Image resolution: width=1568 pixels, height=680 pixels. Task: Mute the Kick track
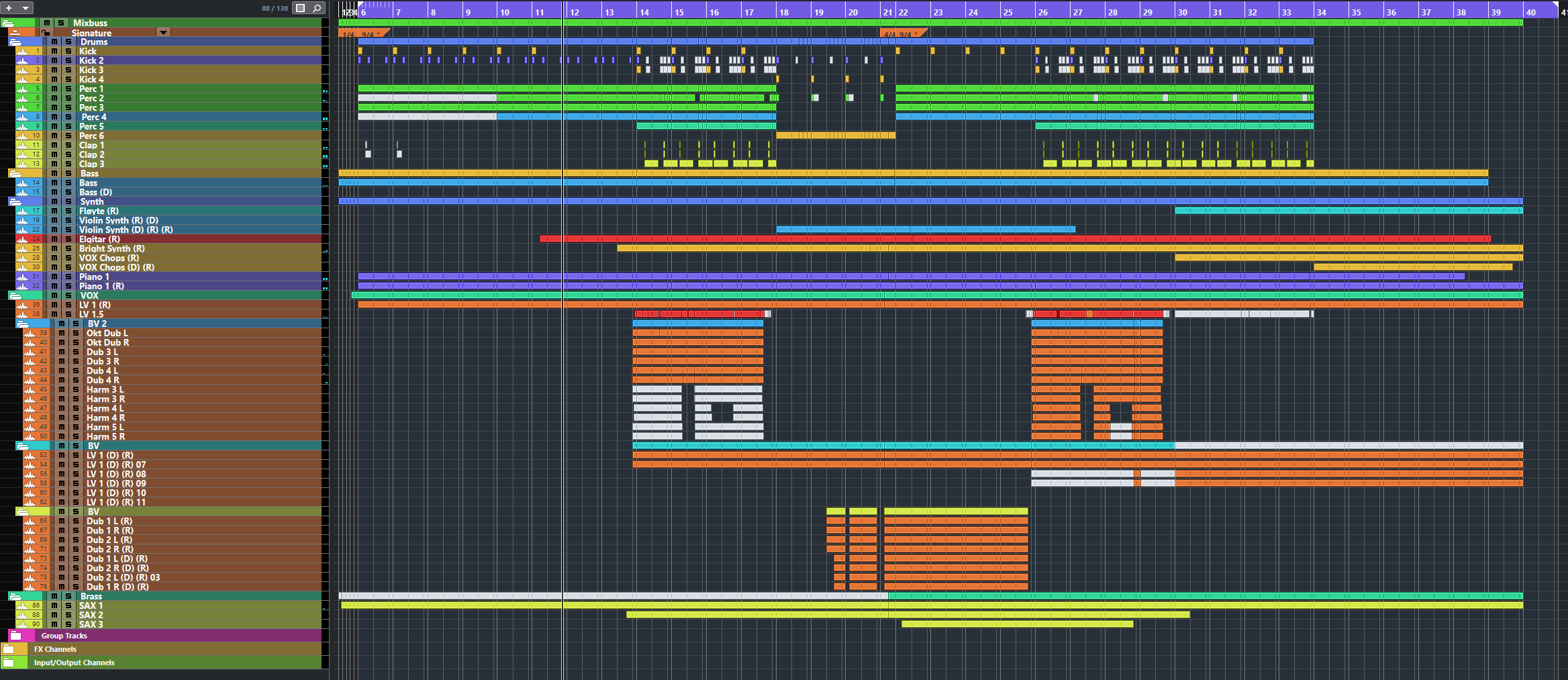pyautogui.click(x=54, y=51)
